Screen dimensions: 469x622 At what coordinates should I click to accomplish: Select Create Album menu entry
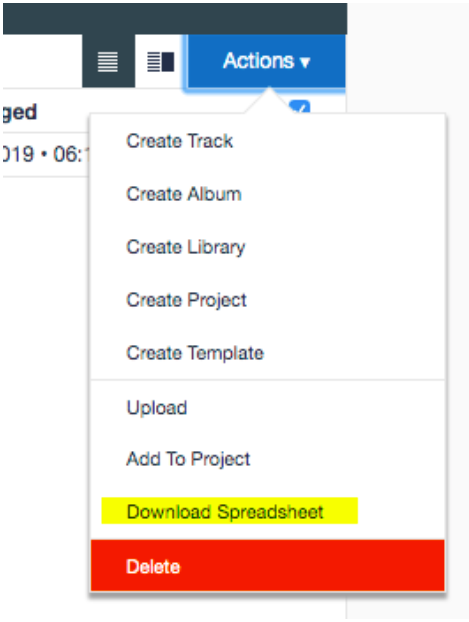(x=184, y=194)
